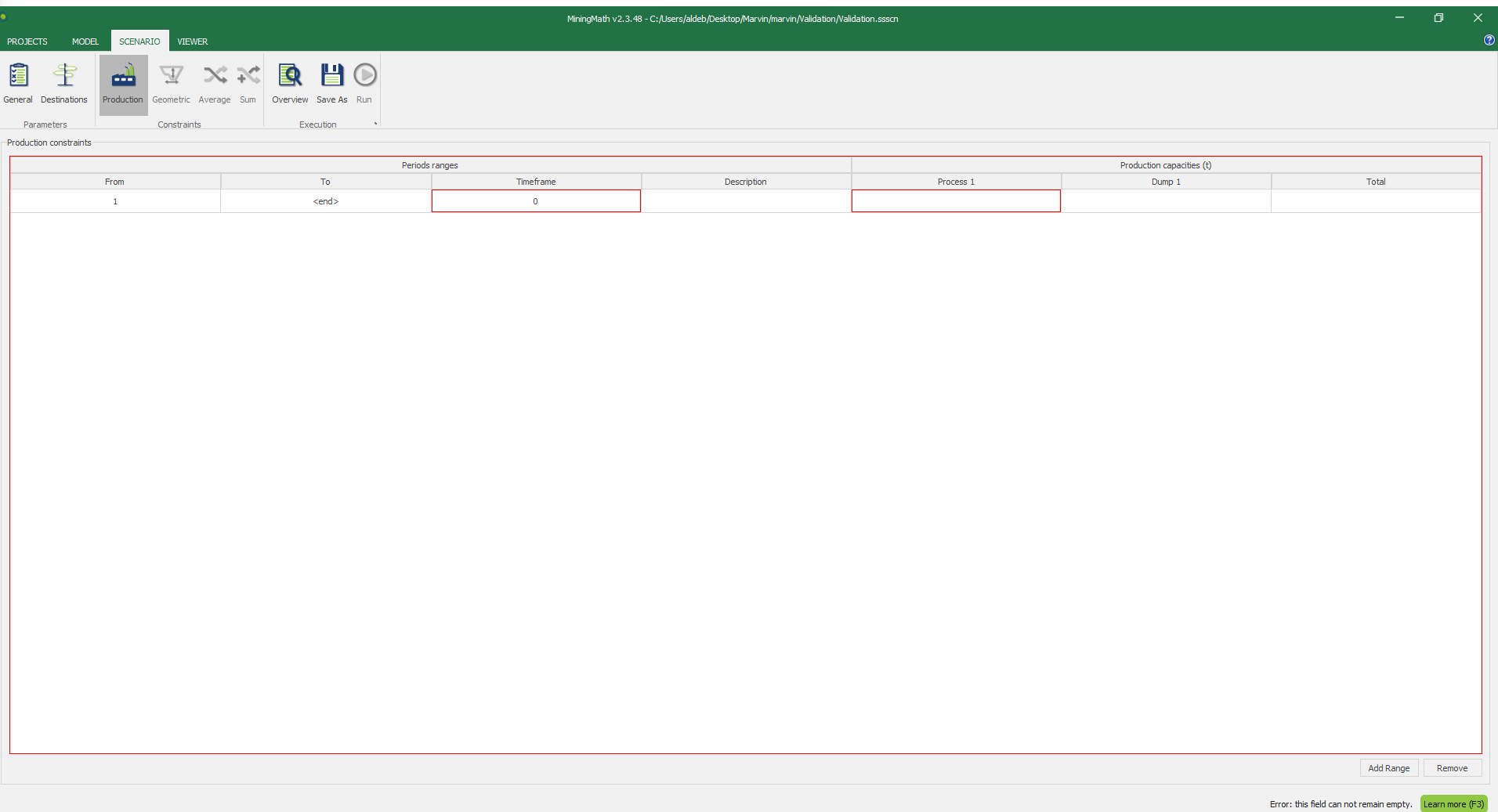Click the Timeframe cell showing 0
Screen dimensions: 1498x812
536,201
